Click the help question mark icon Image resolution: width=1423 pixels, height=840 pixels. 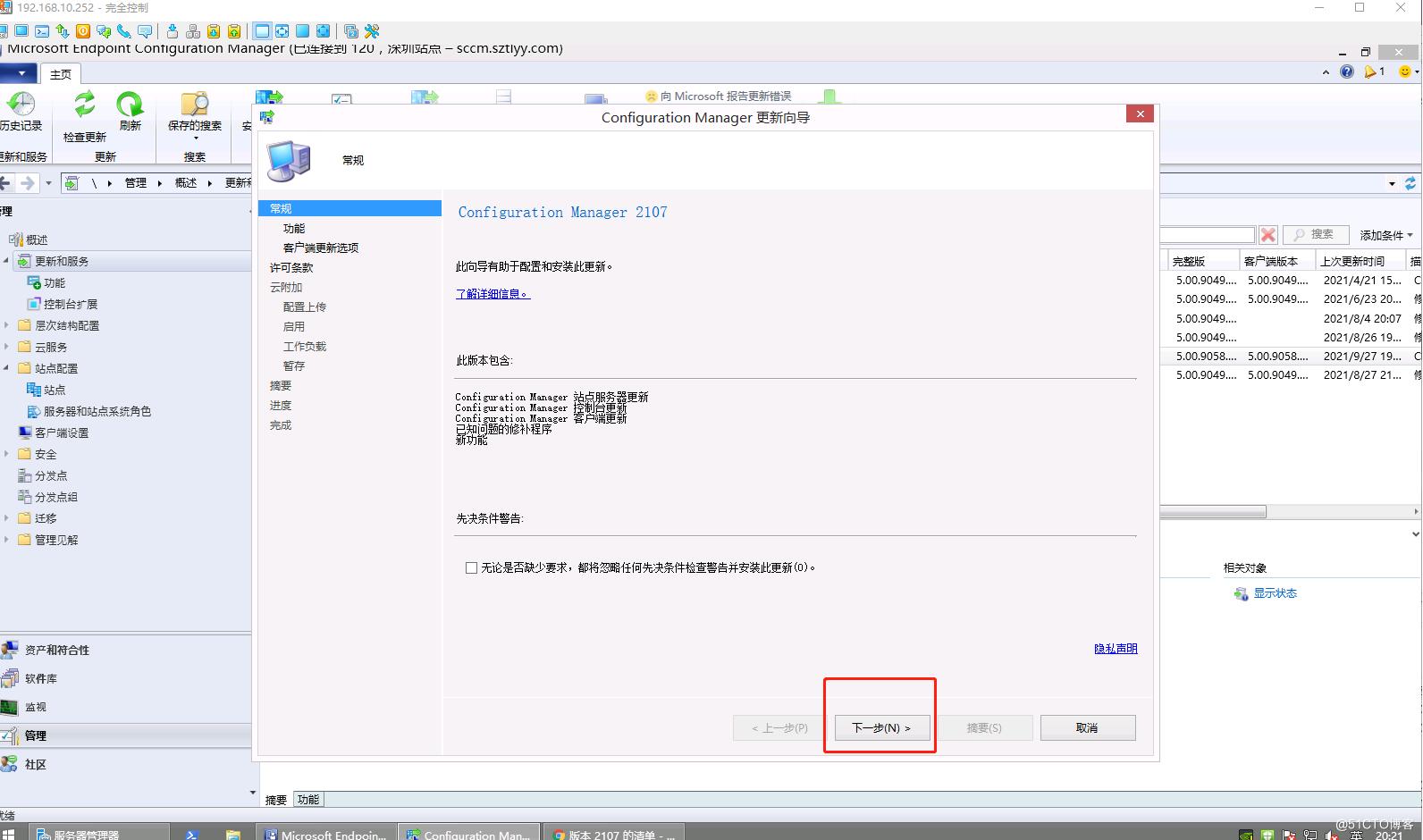(x=1347, y=71)
